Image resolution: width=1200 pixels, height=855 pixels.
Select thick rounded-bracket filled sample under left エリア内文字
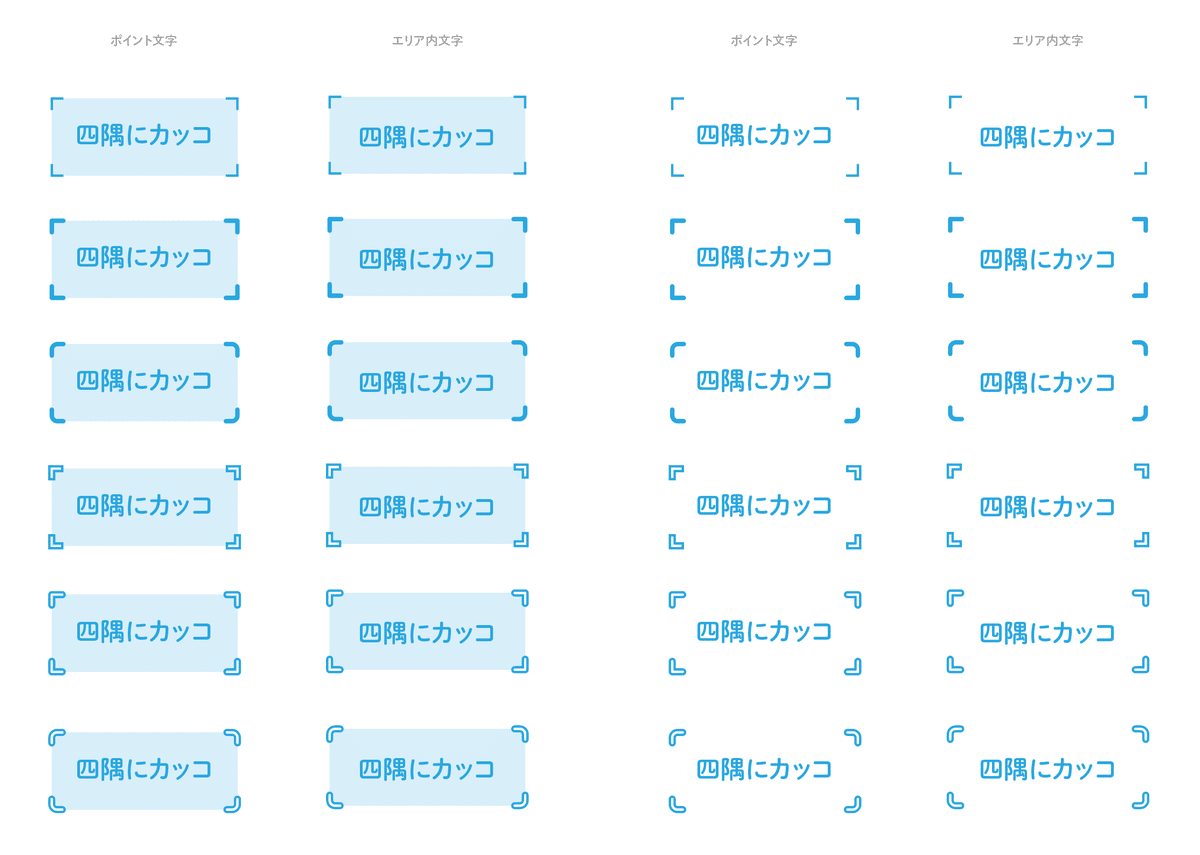[x=427, y=382]
